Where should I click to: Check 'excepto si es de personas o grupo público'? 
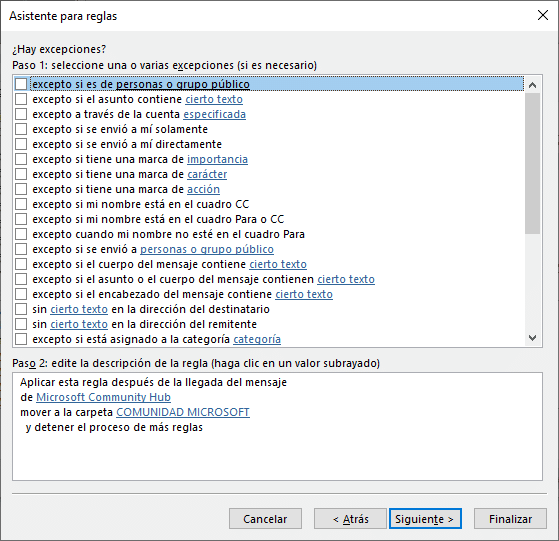click(x=21, y=84)
